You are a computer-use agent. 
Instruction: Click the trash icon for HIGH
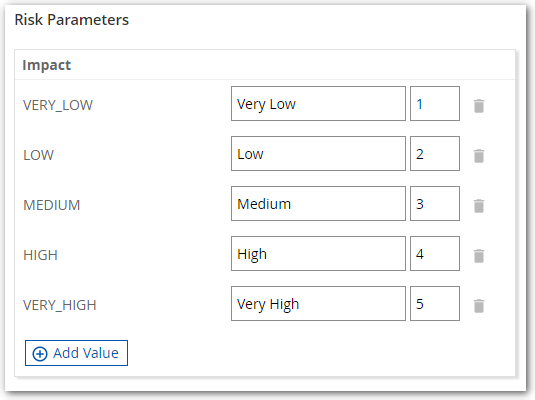coord(479,256)
